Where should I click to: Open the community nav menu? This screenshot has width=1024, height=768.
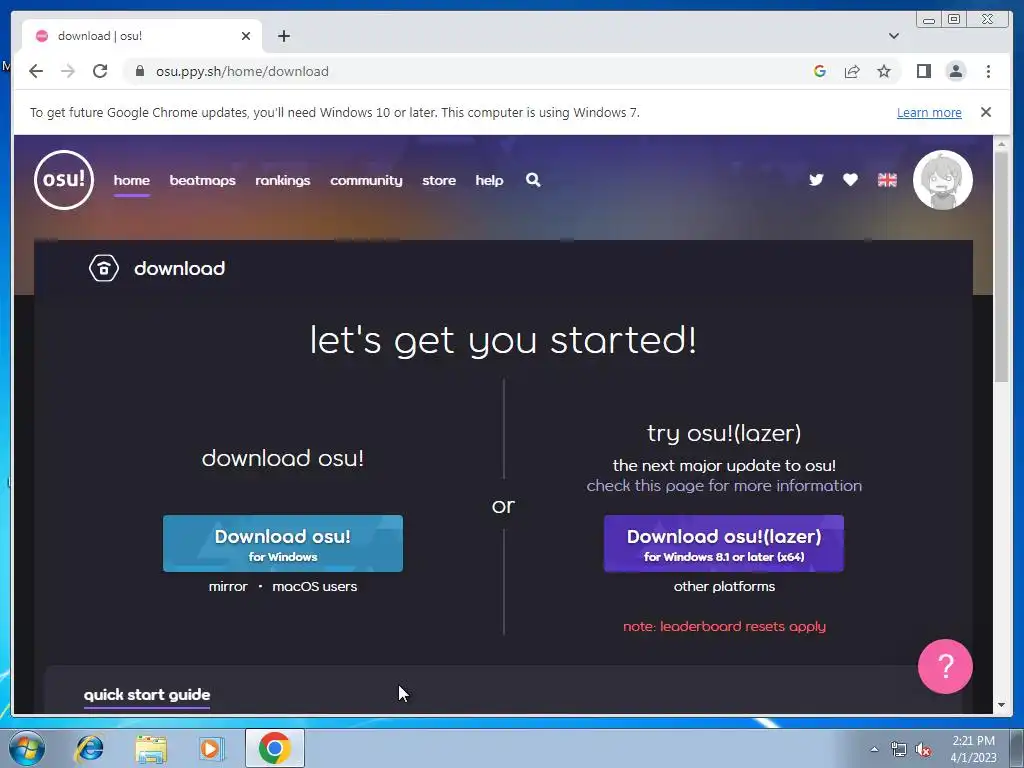pyautogui.click(x=366, y=180)
